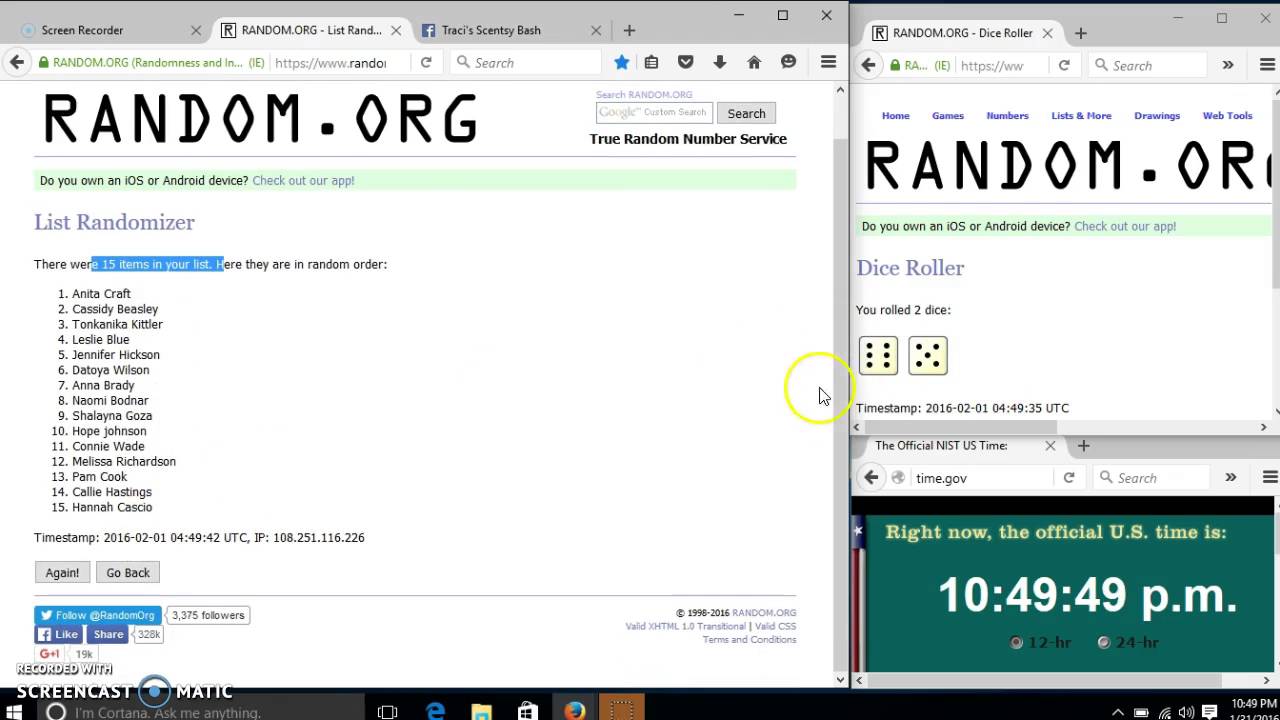1280x720 pixels.
Task: Go back in the time.gov window
Action: click(x=871, y=478)
